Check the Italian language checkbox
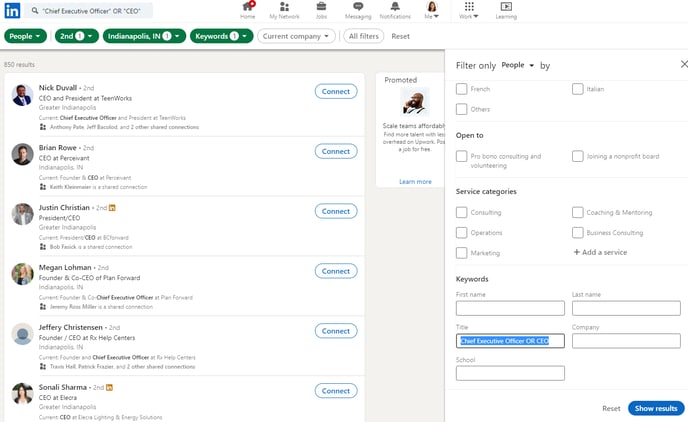The image size is (688, 422). (577, 89)
